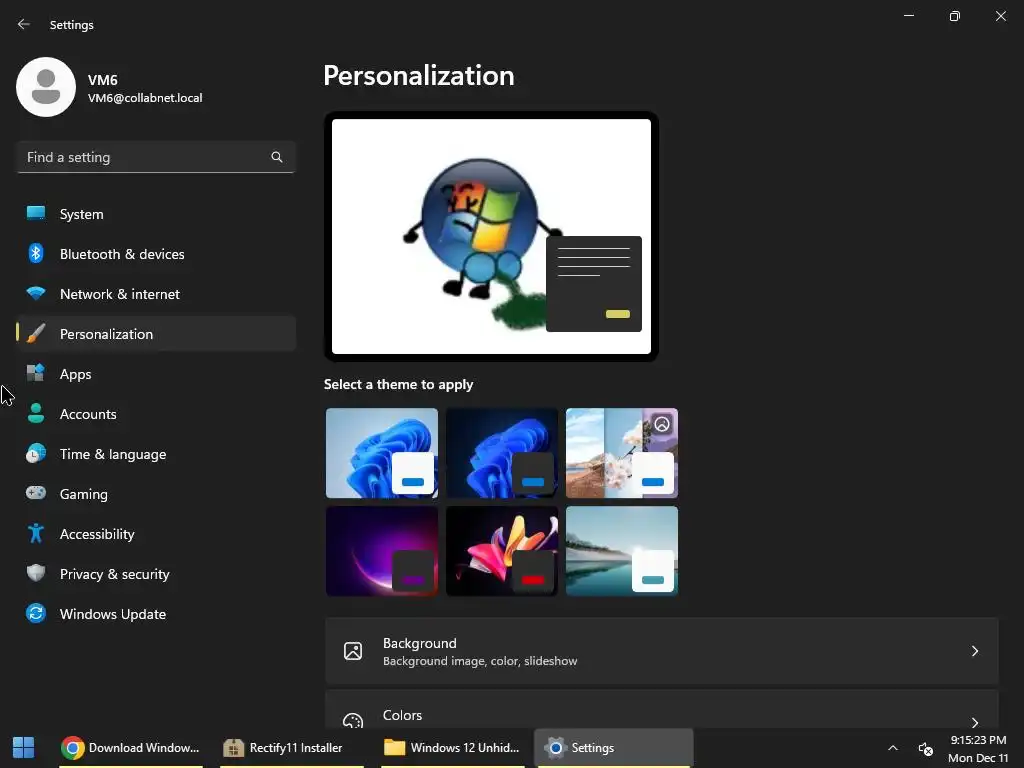Apply the calm lake Sunrise theme

[622, 551]
